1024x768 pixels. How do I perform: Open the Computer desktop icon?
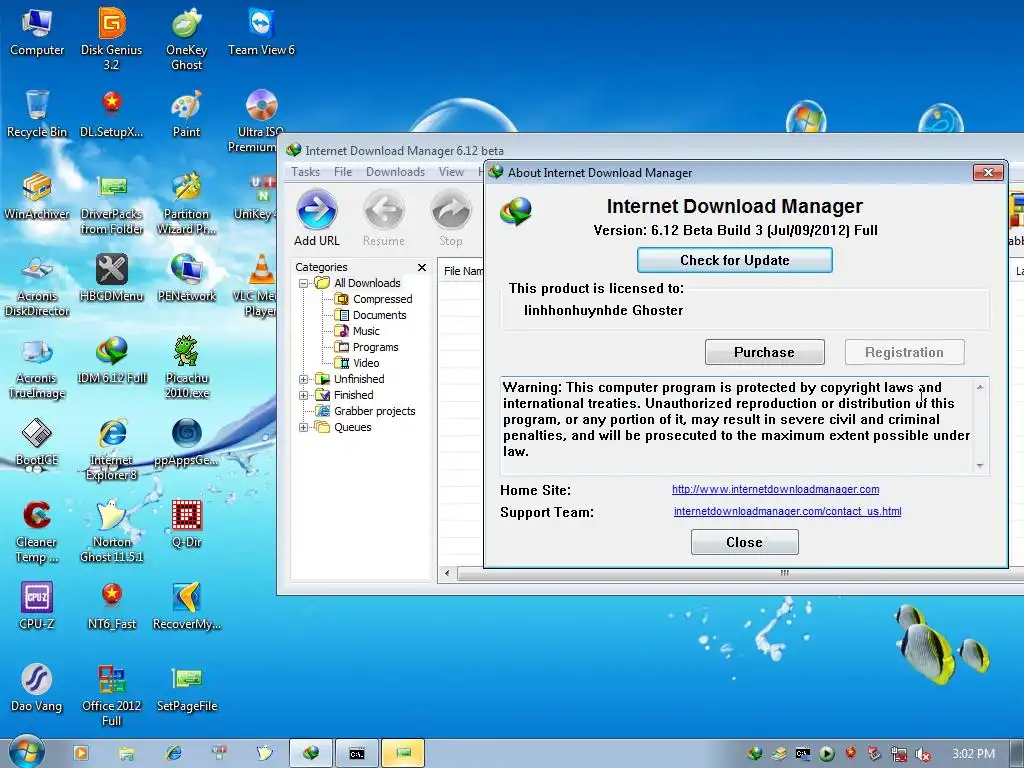click(37, 31)
